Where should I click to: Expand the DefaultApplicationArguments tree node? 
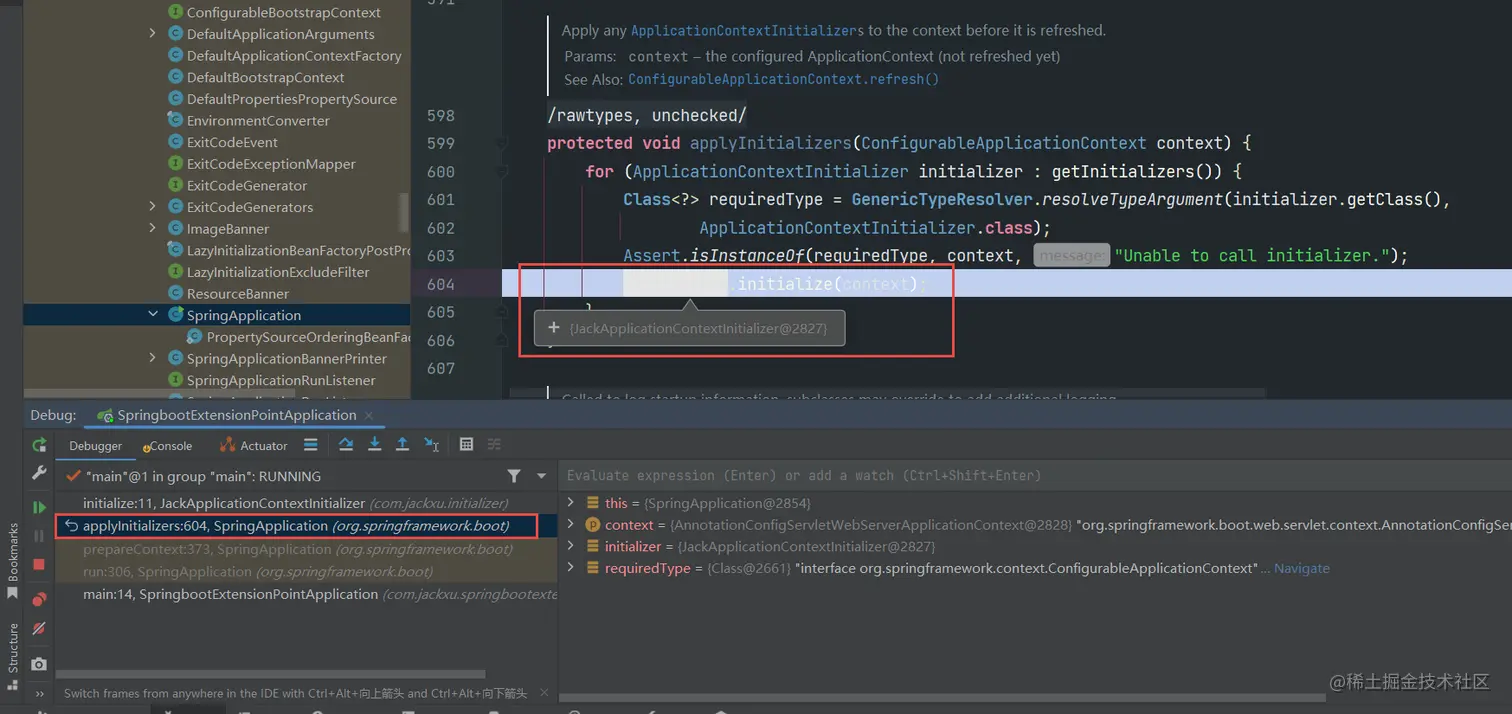coord(153,34)
